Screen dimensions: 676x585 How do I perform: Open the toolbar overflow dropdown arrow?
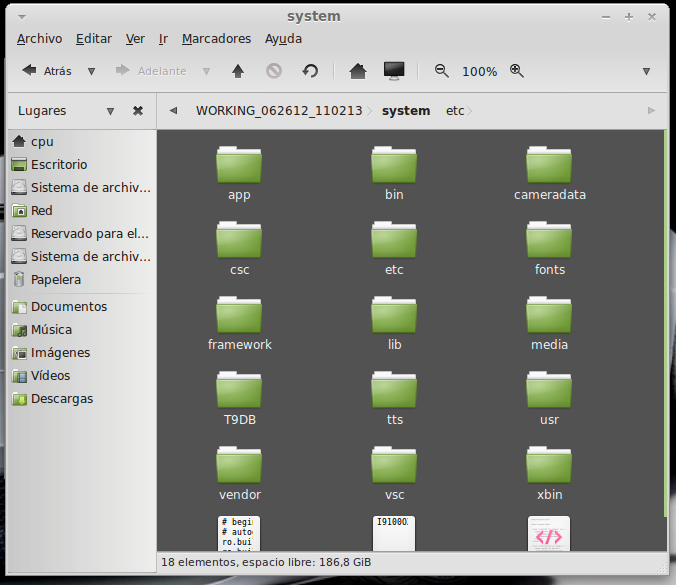point(646,71)
